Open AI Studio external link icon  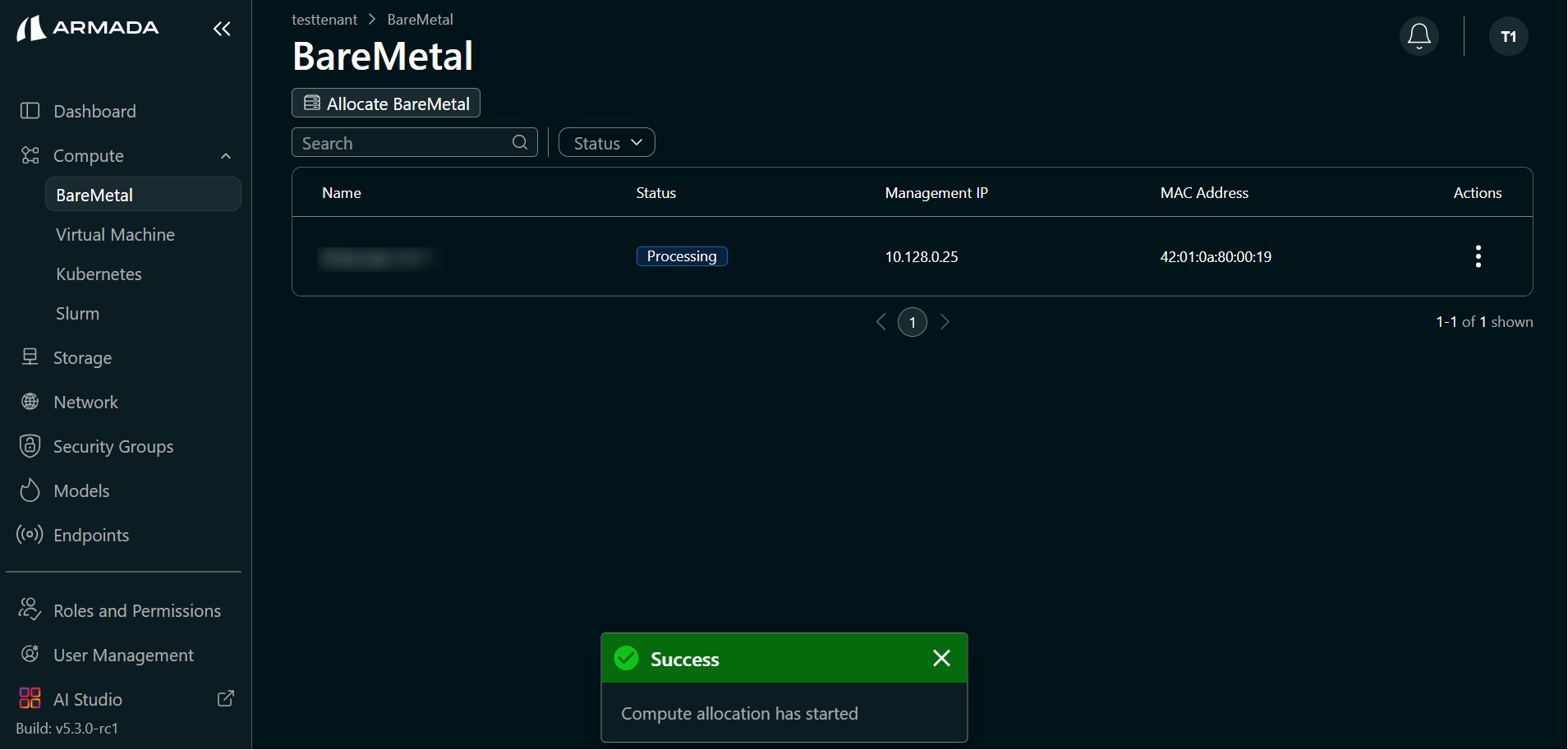(x=226, y=698)
